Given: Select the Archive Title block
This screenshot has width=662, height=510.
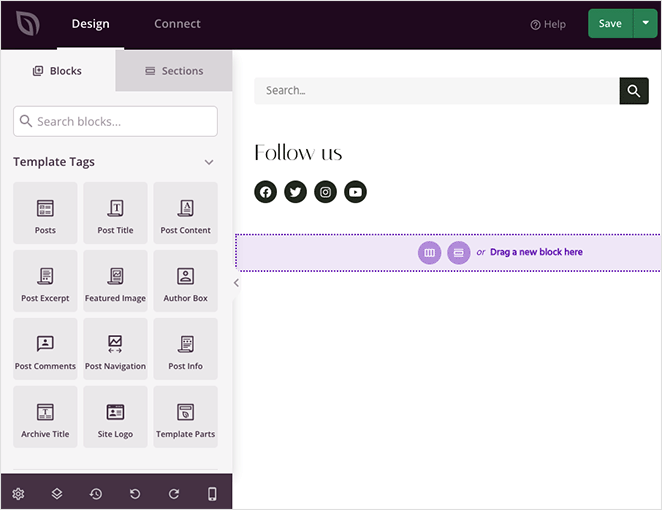Looking at the screenshot, I should pyautogui.click(x=45, y=417).
